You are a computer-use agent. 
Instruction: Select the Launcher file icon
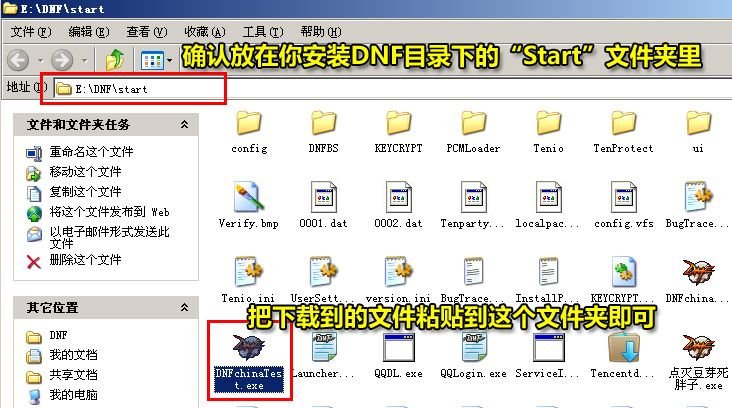pyautogui.click(x=324, y=348)
